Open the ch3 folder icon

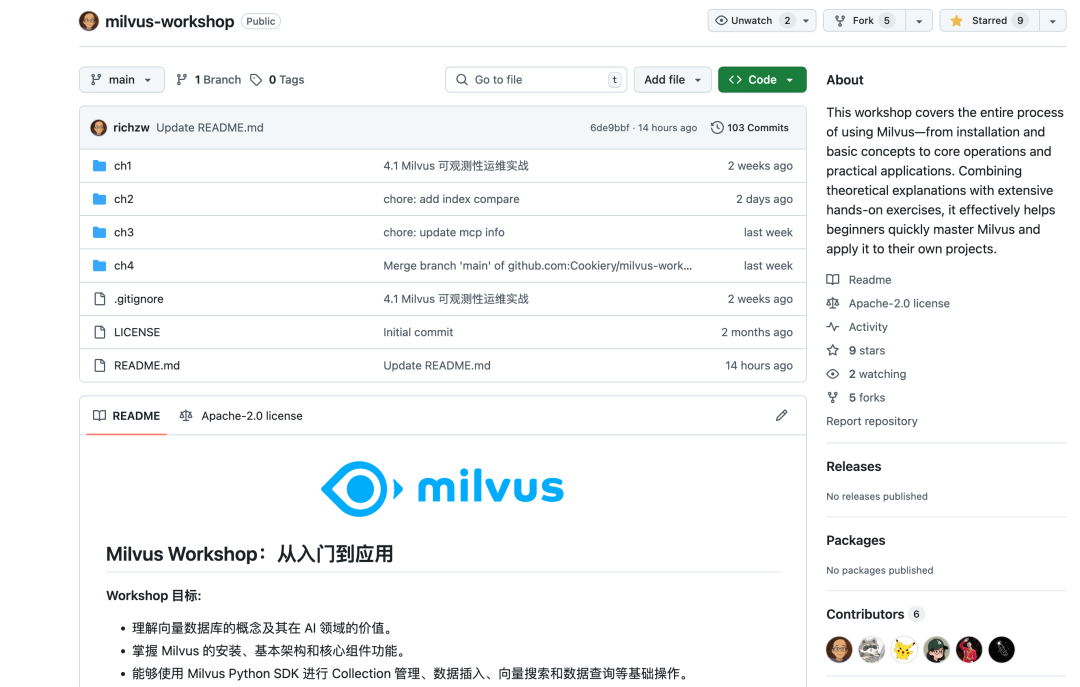point(99,232)
